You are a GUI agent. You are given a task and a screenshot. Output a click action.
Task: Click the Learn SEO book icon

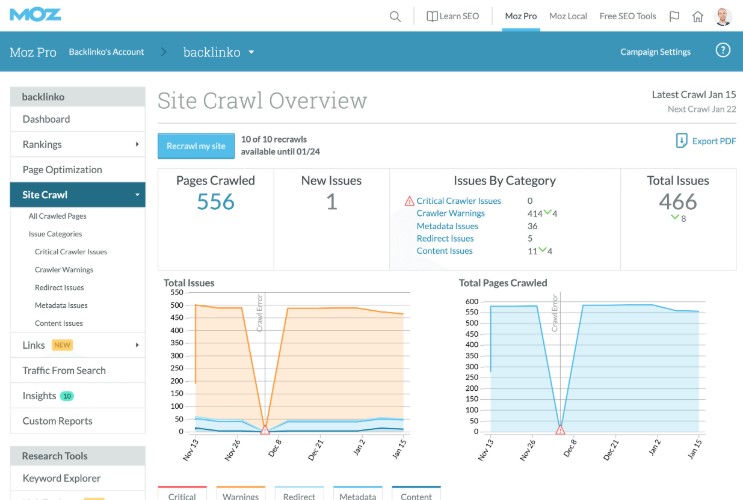(432, 16)
